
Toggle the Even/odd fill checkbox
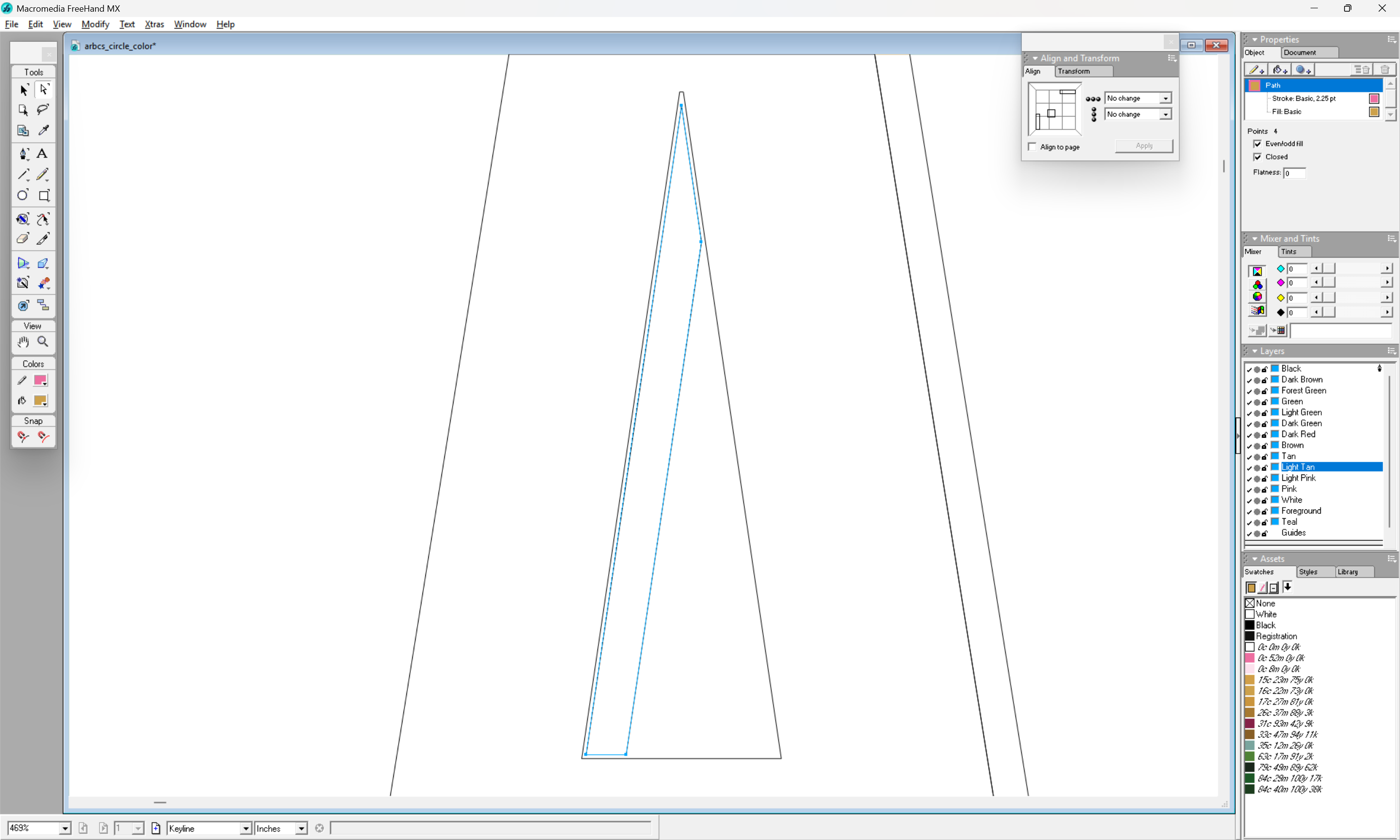1258,144
